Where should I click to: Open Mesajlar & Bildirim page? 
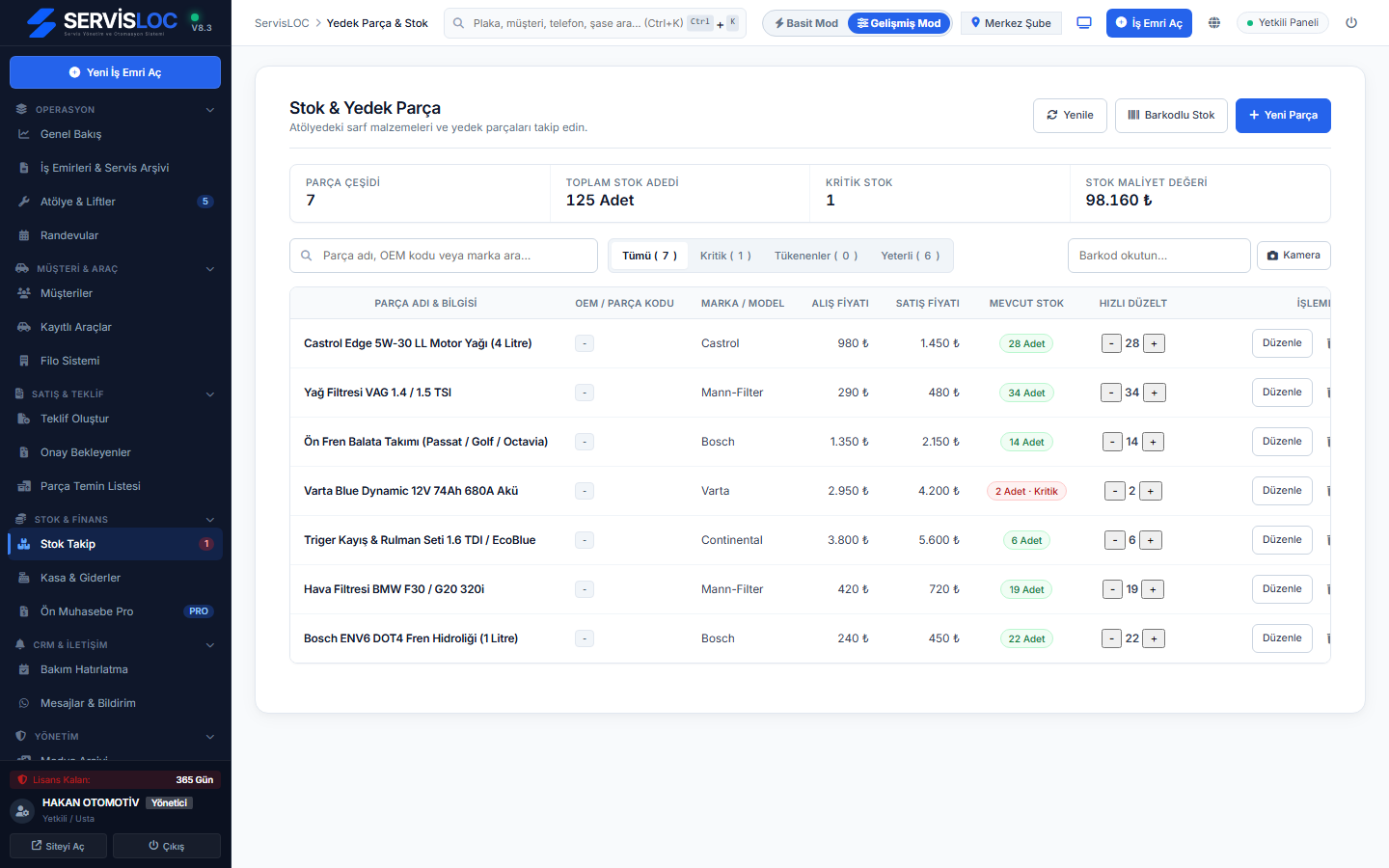click(116, 703)
